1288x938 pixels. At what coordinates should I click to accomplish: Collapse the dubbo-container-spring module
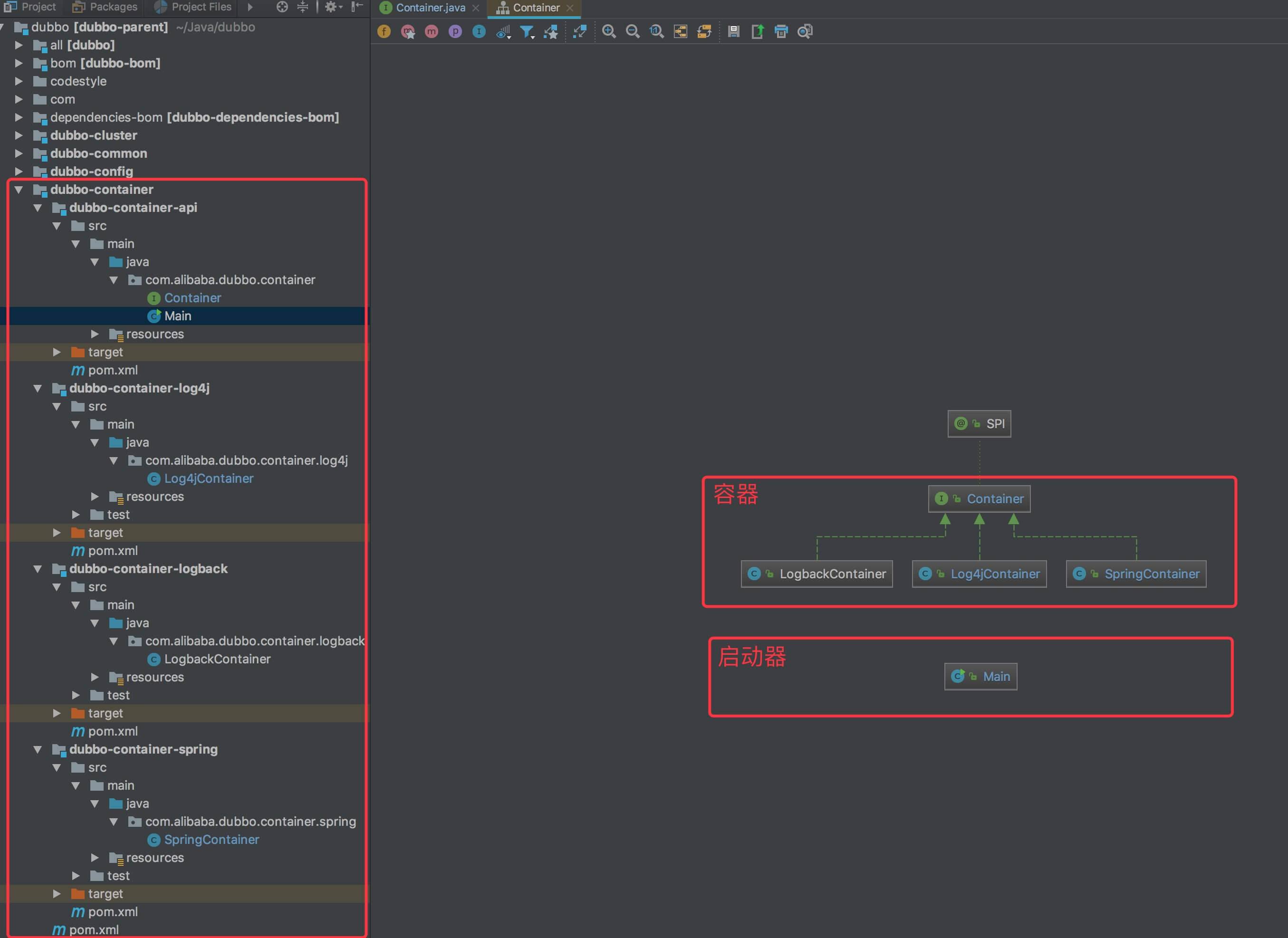(38, 749)
